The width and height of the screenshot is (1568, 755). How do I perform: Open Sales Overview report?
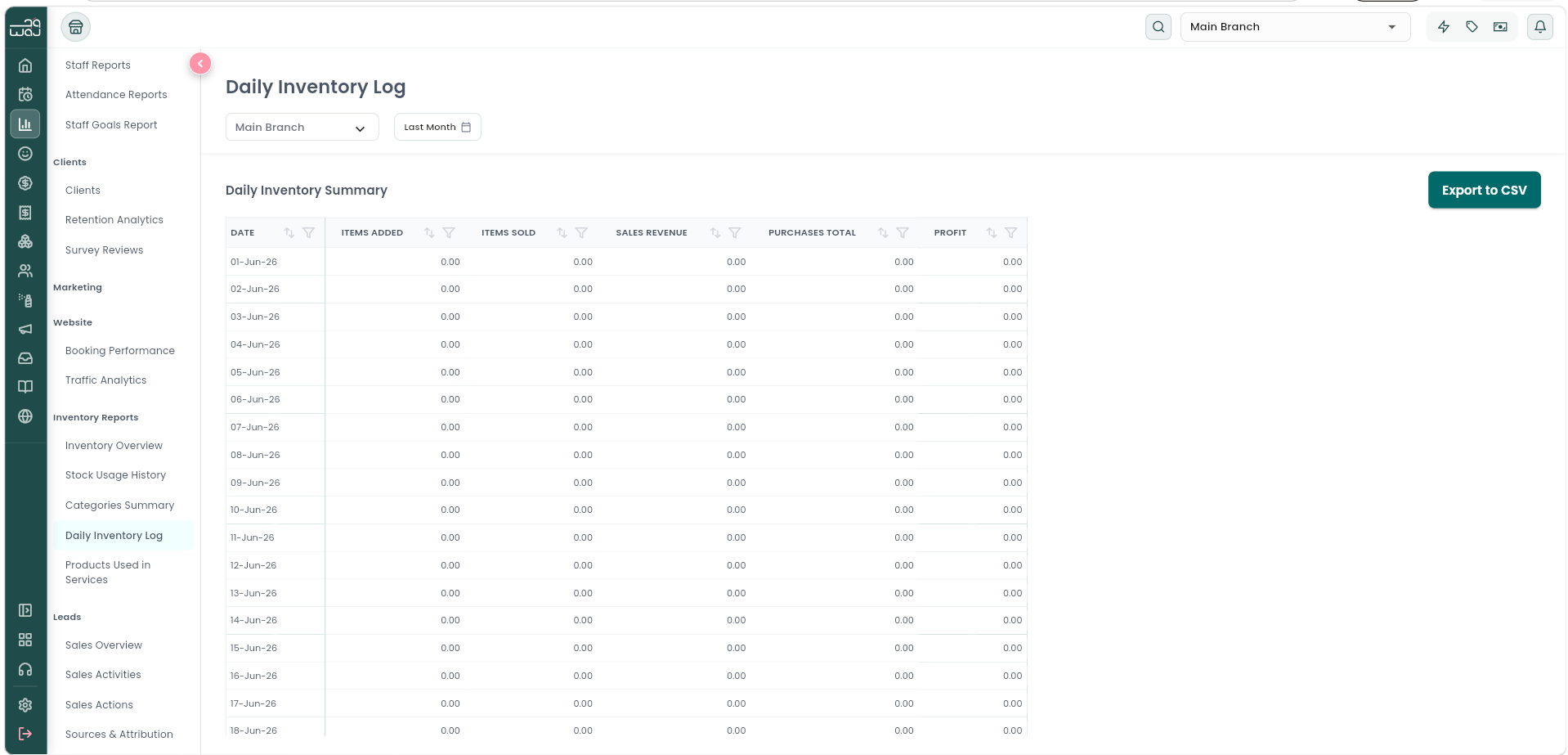(x=104, y=645)
